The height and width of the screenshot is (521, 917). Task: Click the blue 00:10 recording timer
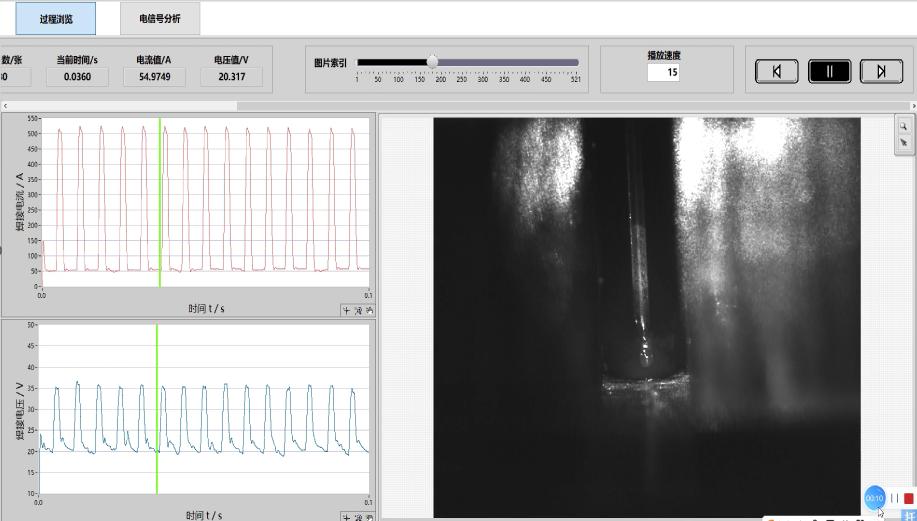point(874,498)
